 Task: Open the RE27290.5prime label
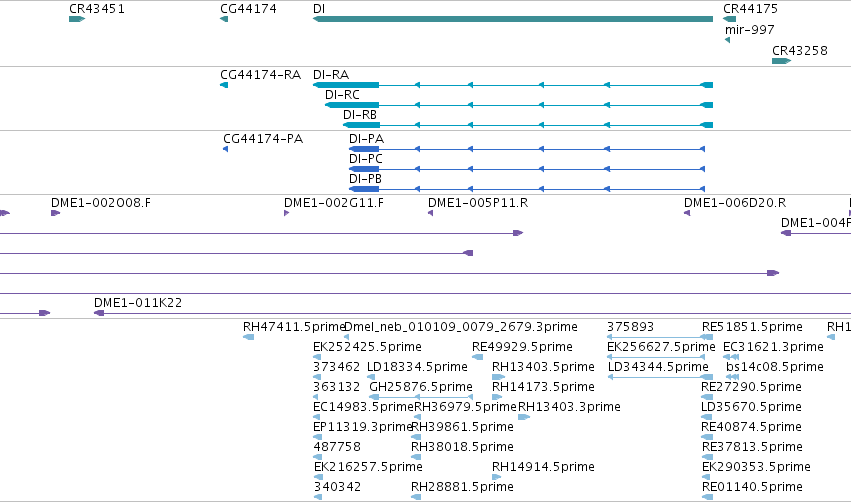pos(751,387)
